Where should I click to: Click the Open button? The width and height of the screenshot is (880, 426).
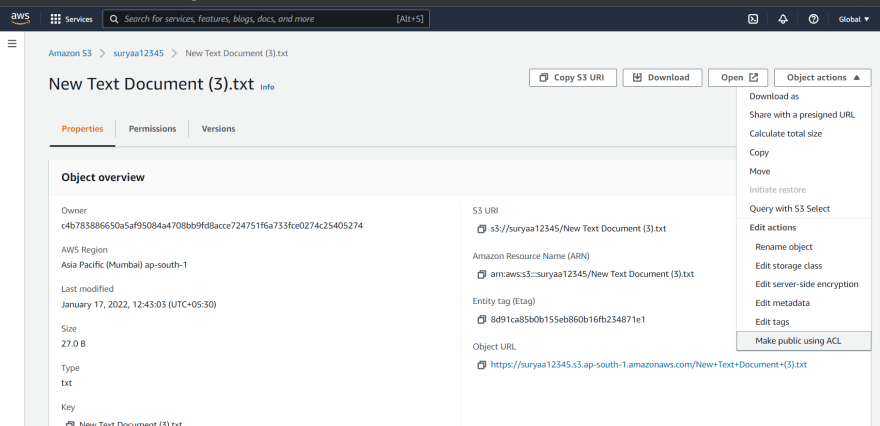738,77
